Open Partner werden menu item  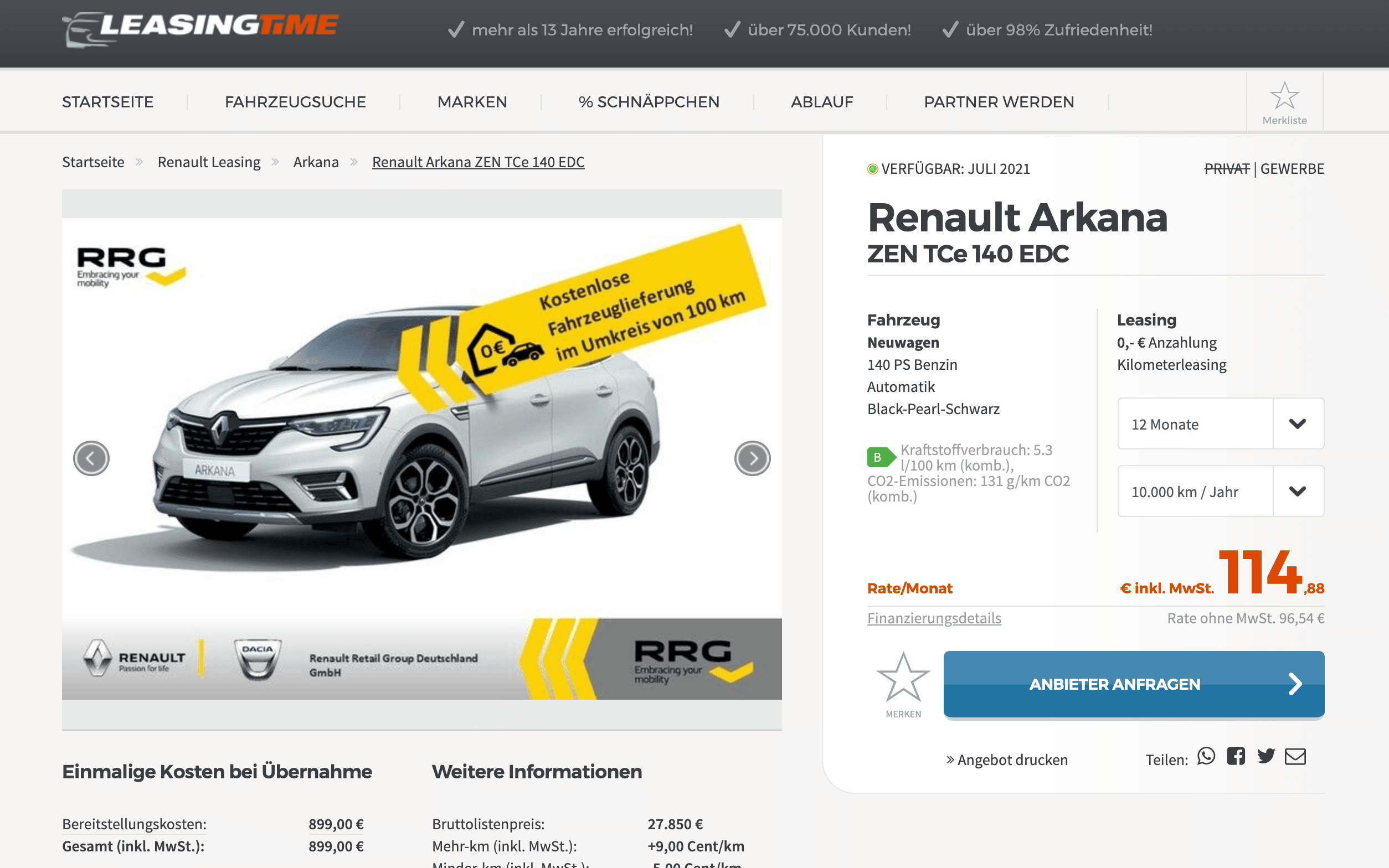point(999,102)
